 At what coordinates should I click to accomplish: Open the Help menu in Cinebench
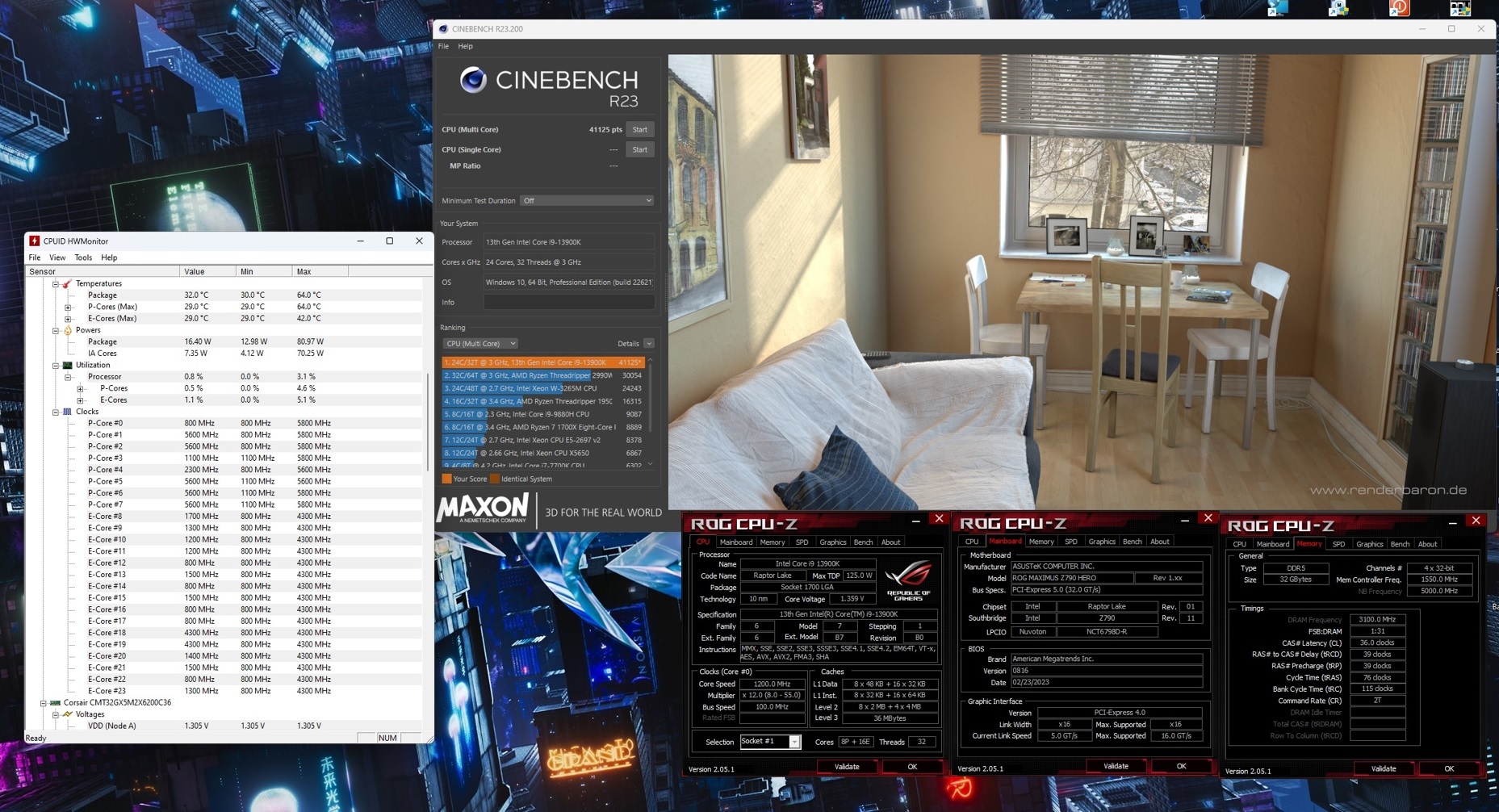pyautogui.click(x=465, y=47)
